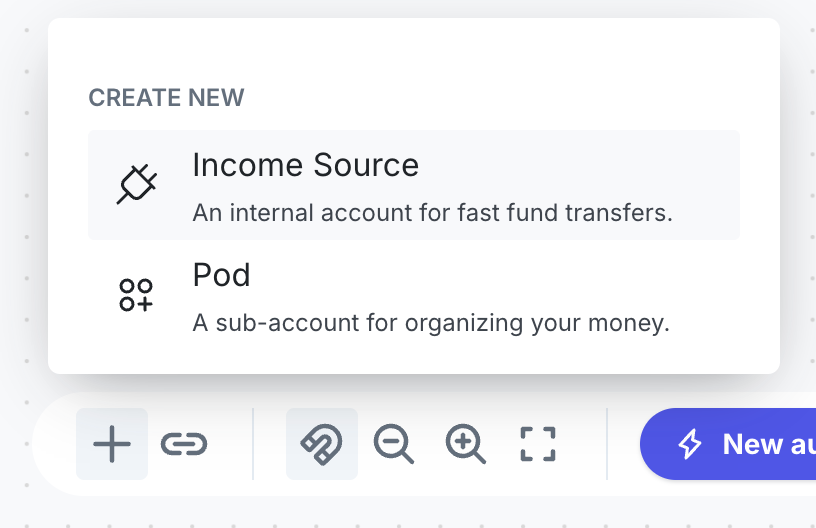Click the divider before the purple New button
Viewport: 816px width, 528px height.
coord(607,444)
